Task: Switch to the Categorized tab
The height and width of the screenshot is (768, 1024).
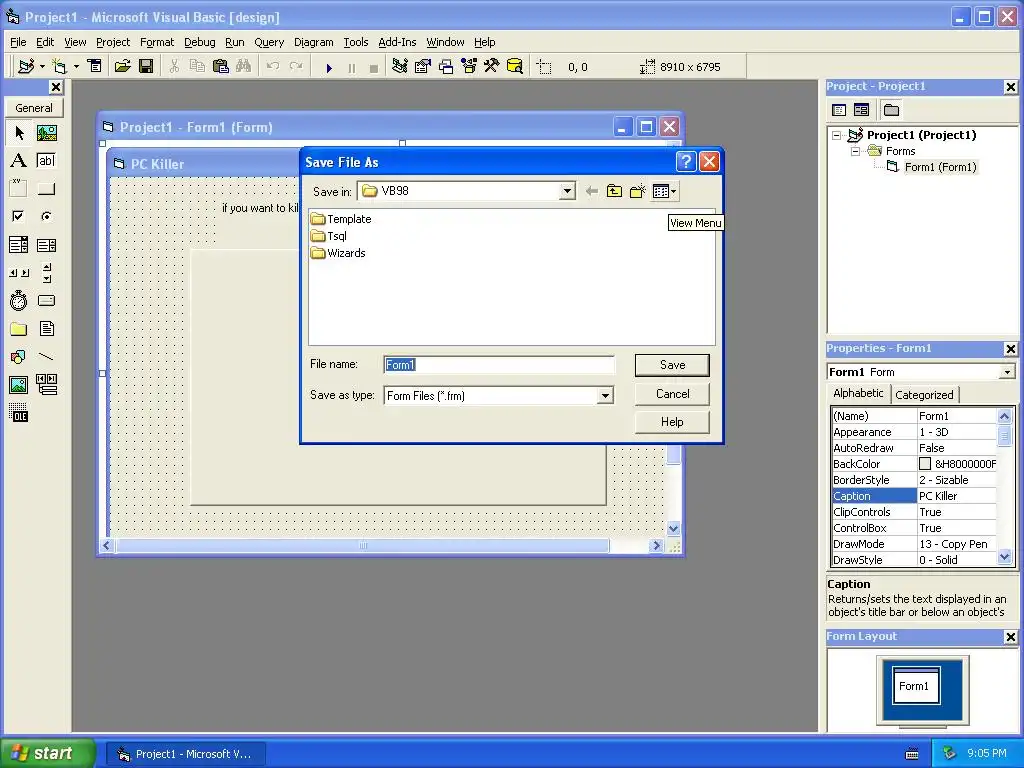Action: [x=924, y=394]
